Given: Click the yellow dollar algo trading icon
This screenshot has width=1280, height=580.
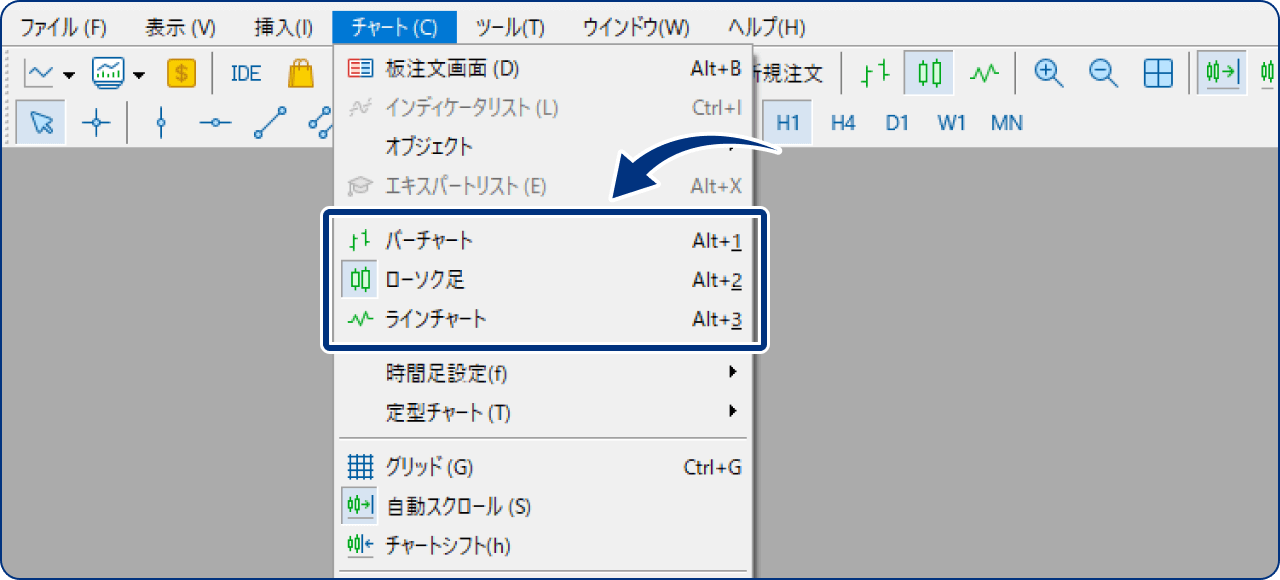Looking at the screenshot, I should click(181, 72).
